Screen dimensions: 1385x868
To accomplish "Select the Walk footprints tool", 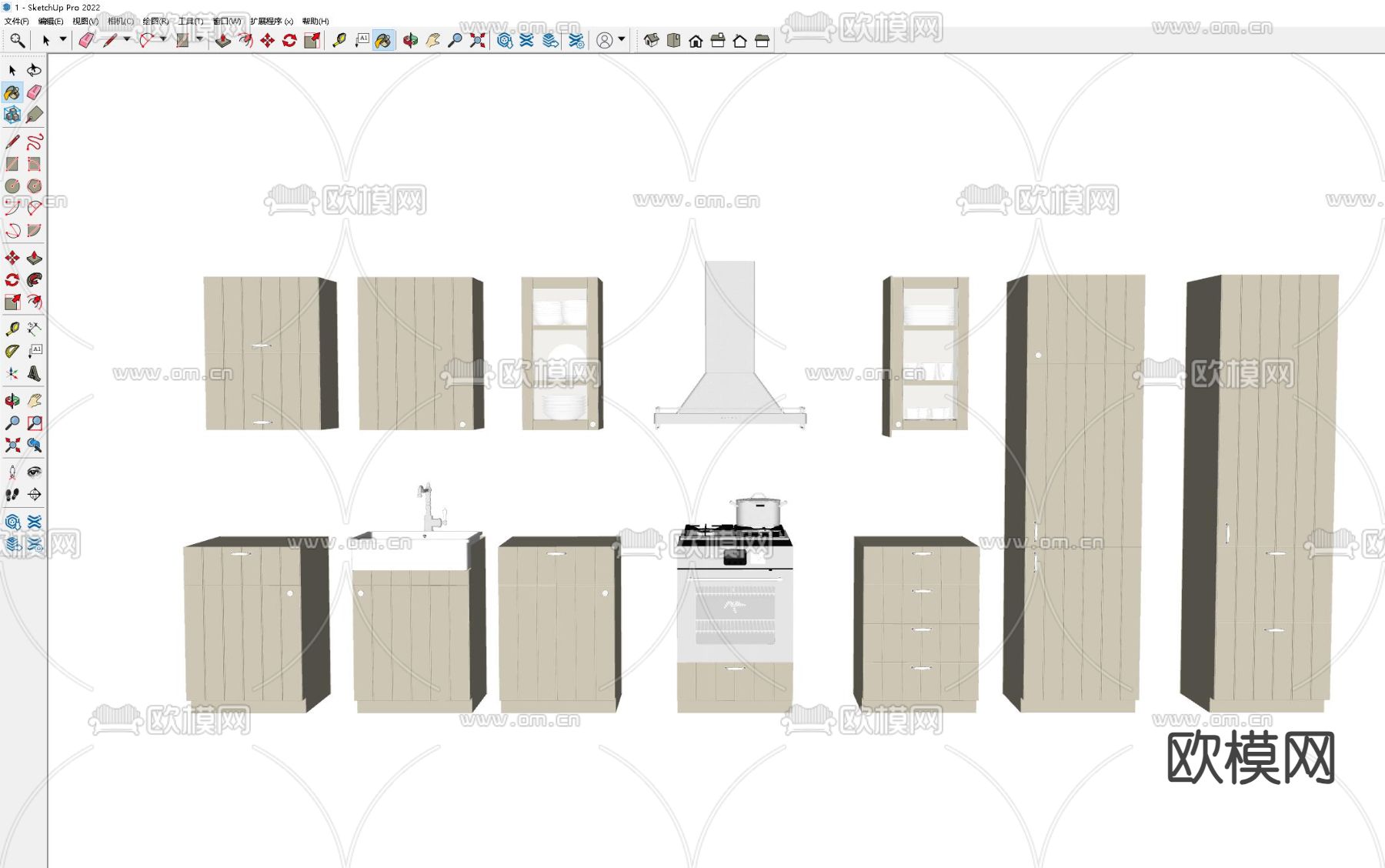I will pyautogui.click(x=12, y=494).
